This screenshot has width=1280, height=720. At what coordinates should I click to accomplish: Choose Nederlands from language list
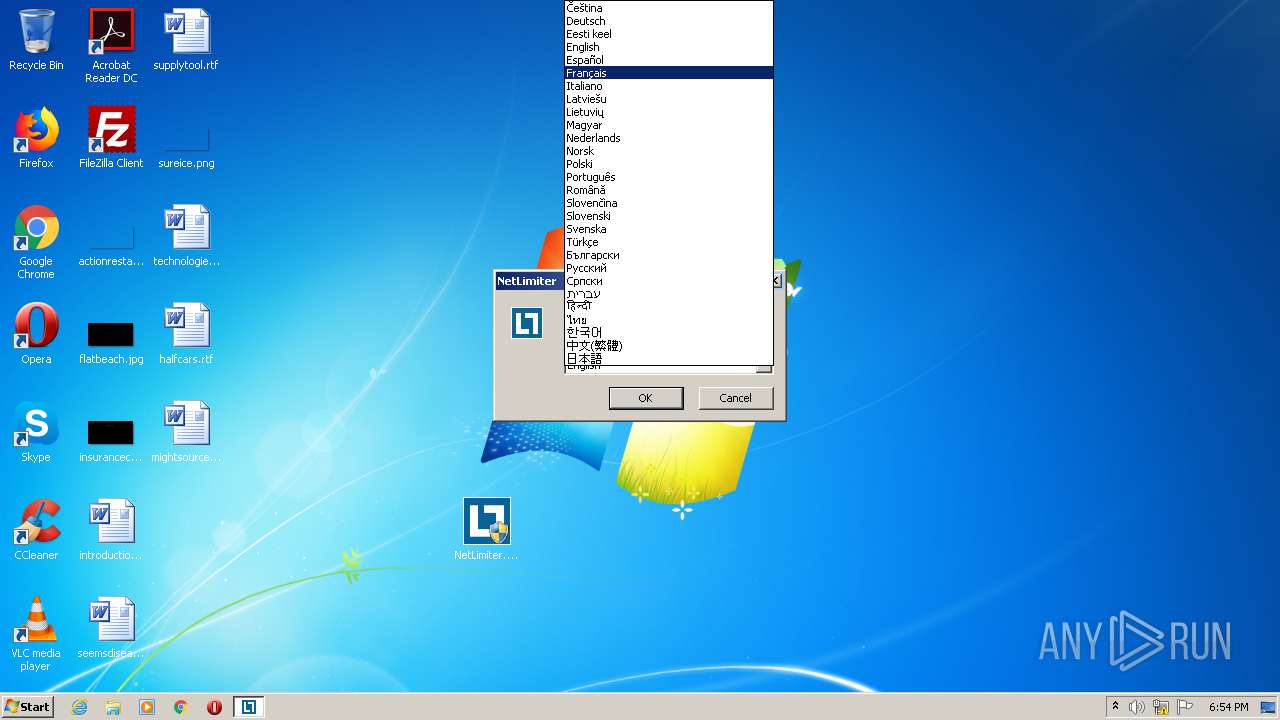[669, 138]
